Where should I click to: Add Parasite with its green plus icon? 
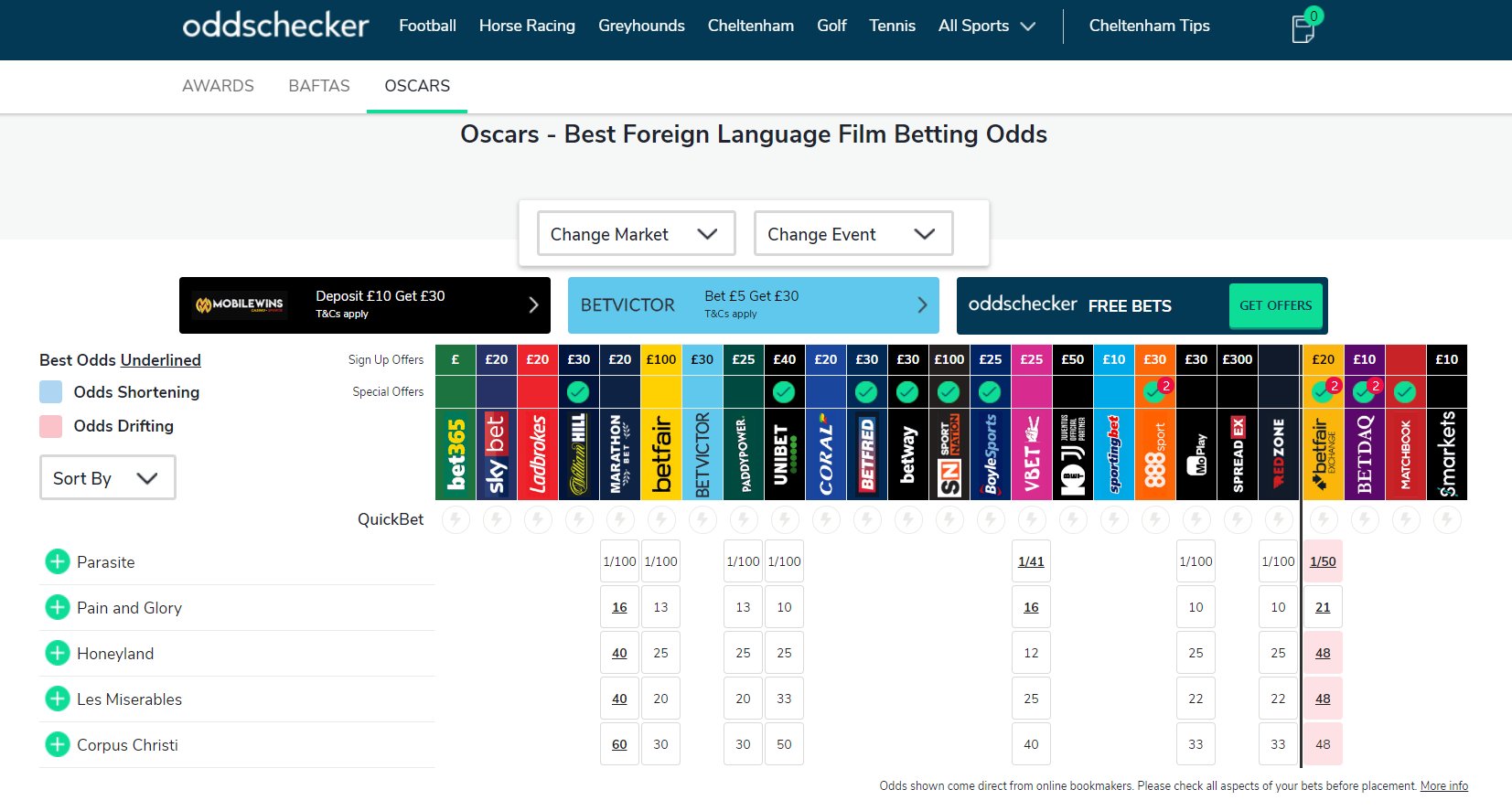58,561
